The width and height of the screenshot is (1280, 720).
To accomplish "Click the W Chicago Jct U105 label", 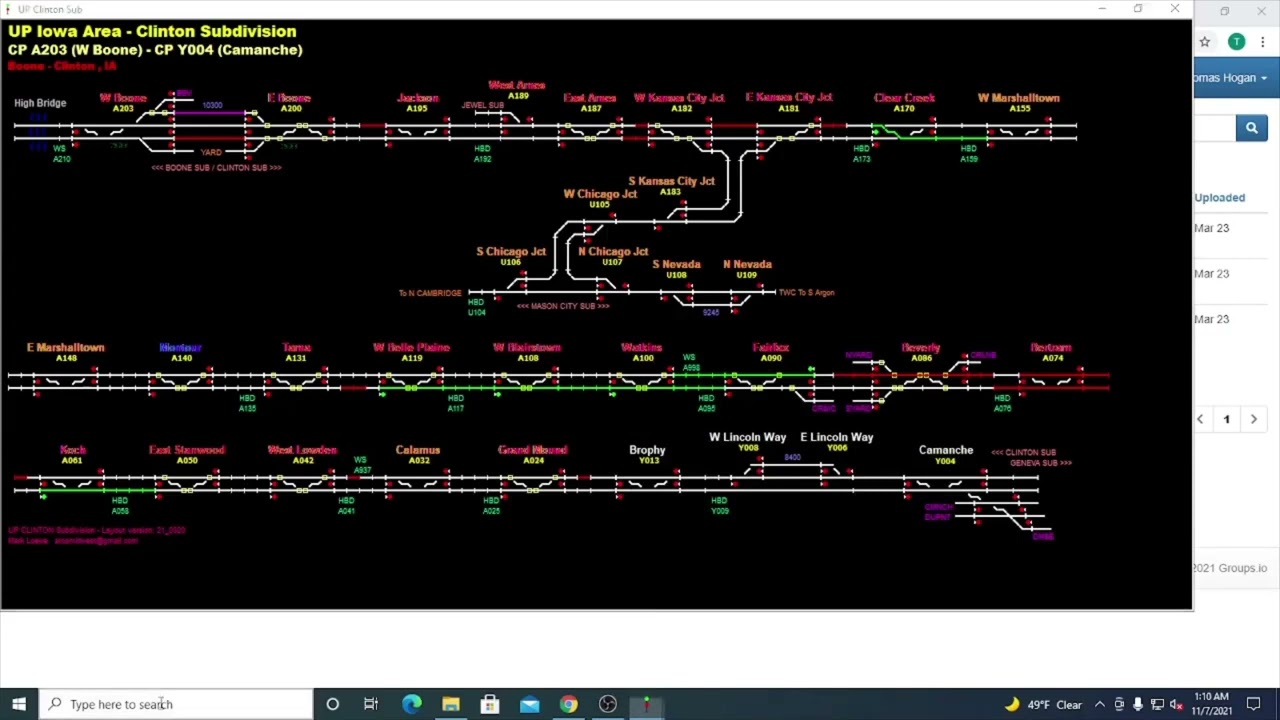I will [599, 199].
